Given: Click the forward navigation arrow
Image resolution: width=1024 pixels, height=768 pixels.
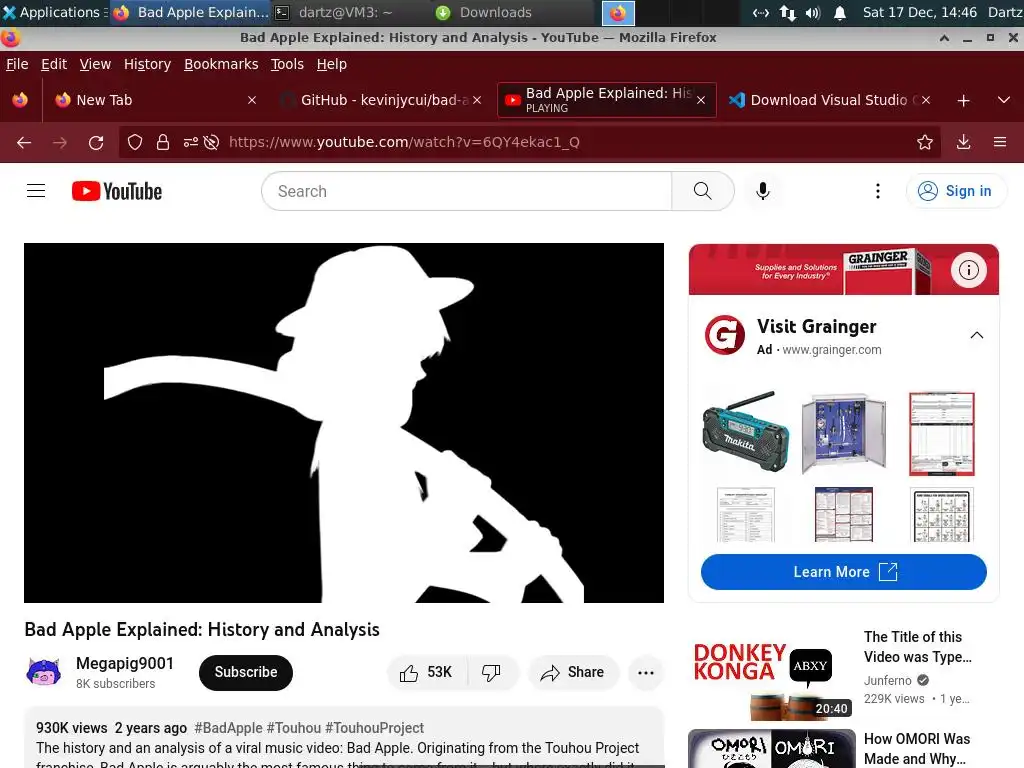Looking at the screenshot, I should (60, 142).
